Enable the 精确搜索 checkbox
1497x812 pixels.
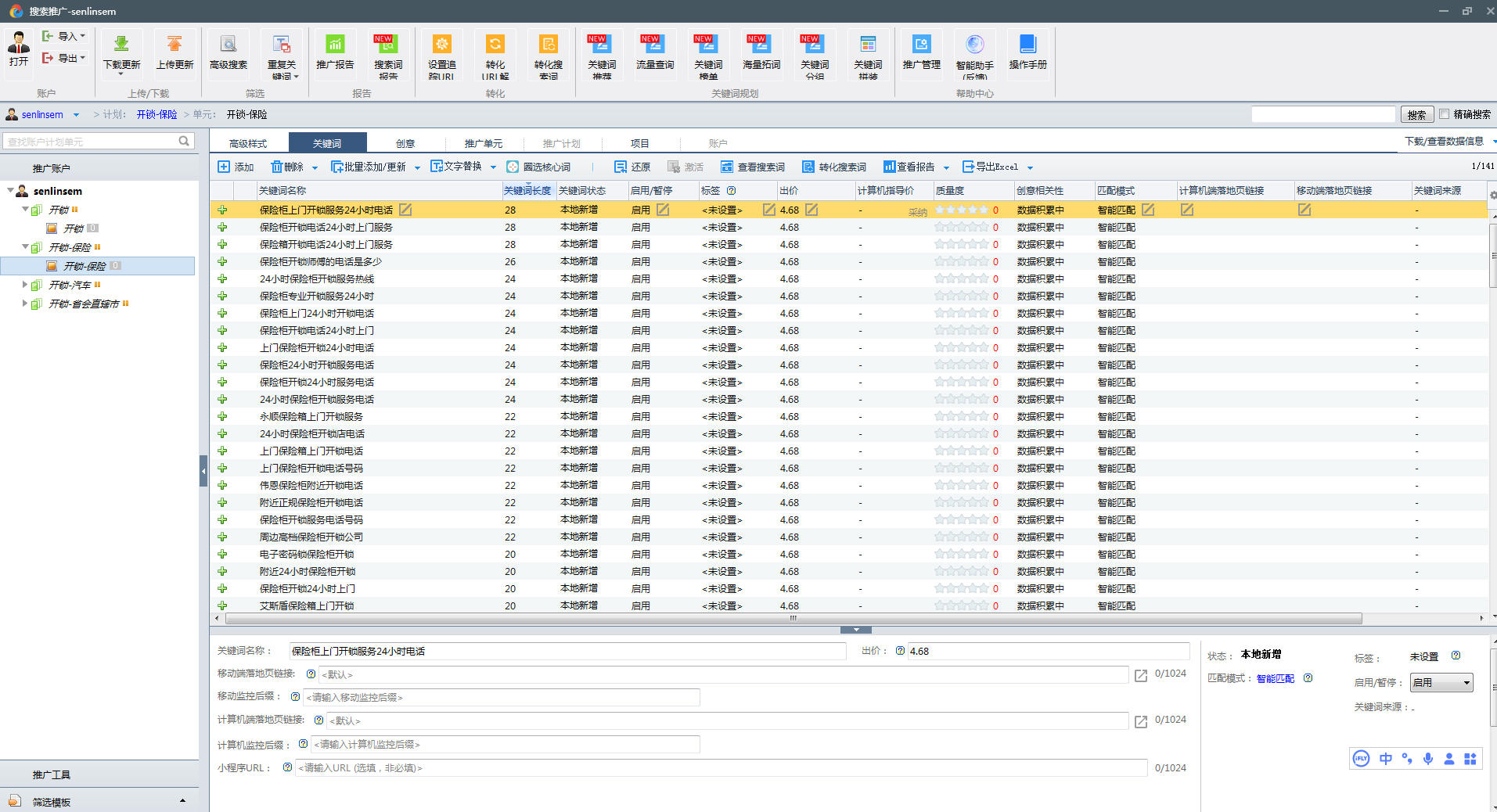[x=1445, y=114]
